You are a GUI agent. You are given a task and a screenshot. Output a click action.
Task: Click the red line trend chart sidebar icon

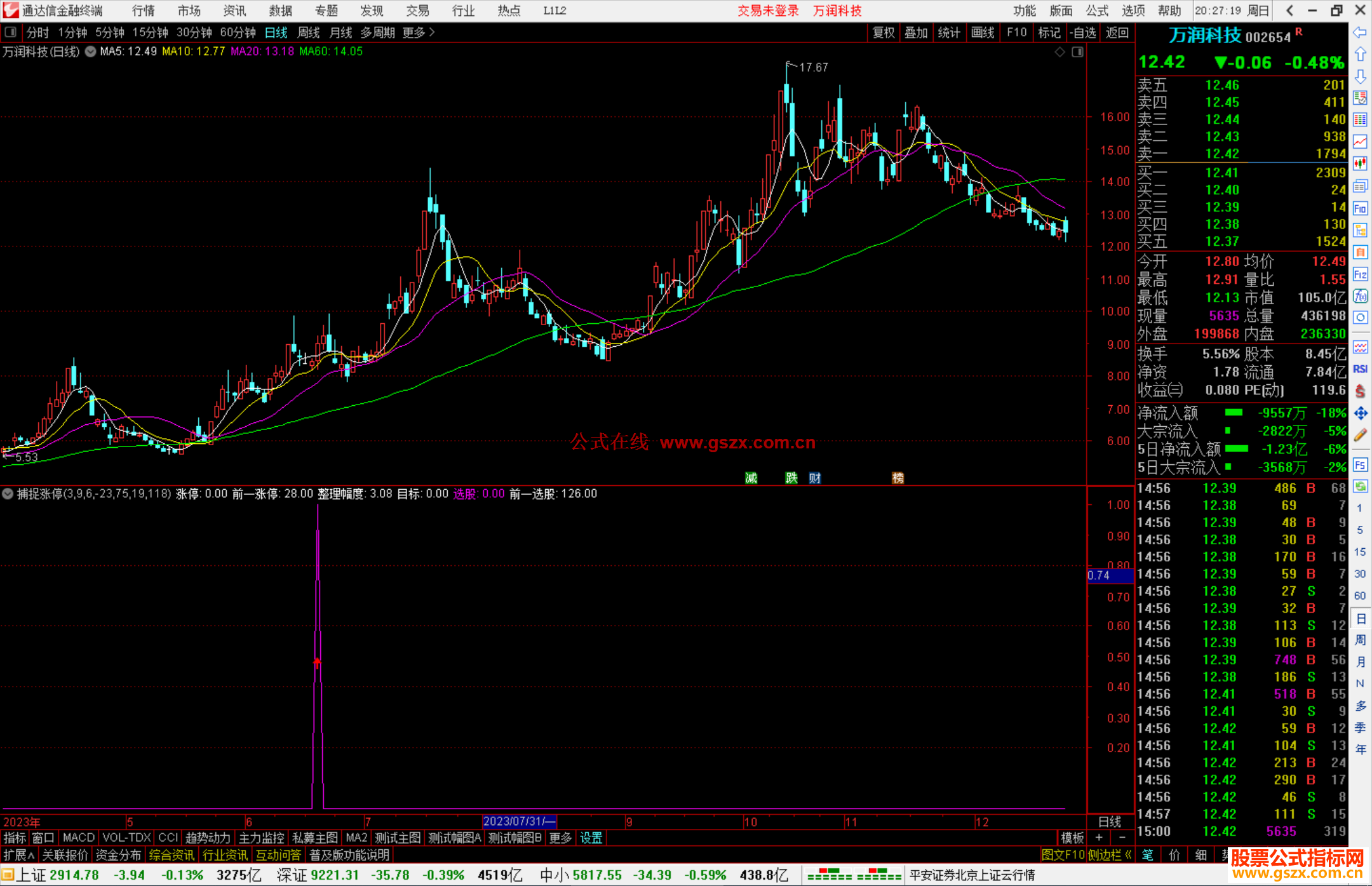tap(1360, 142)
